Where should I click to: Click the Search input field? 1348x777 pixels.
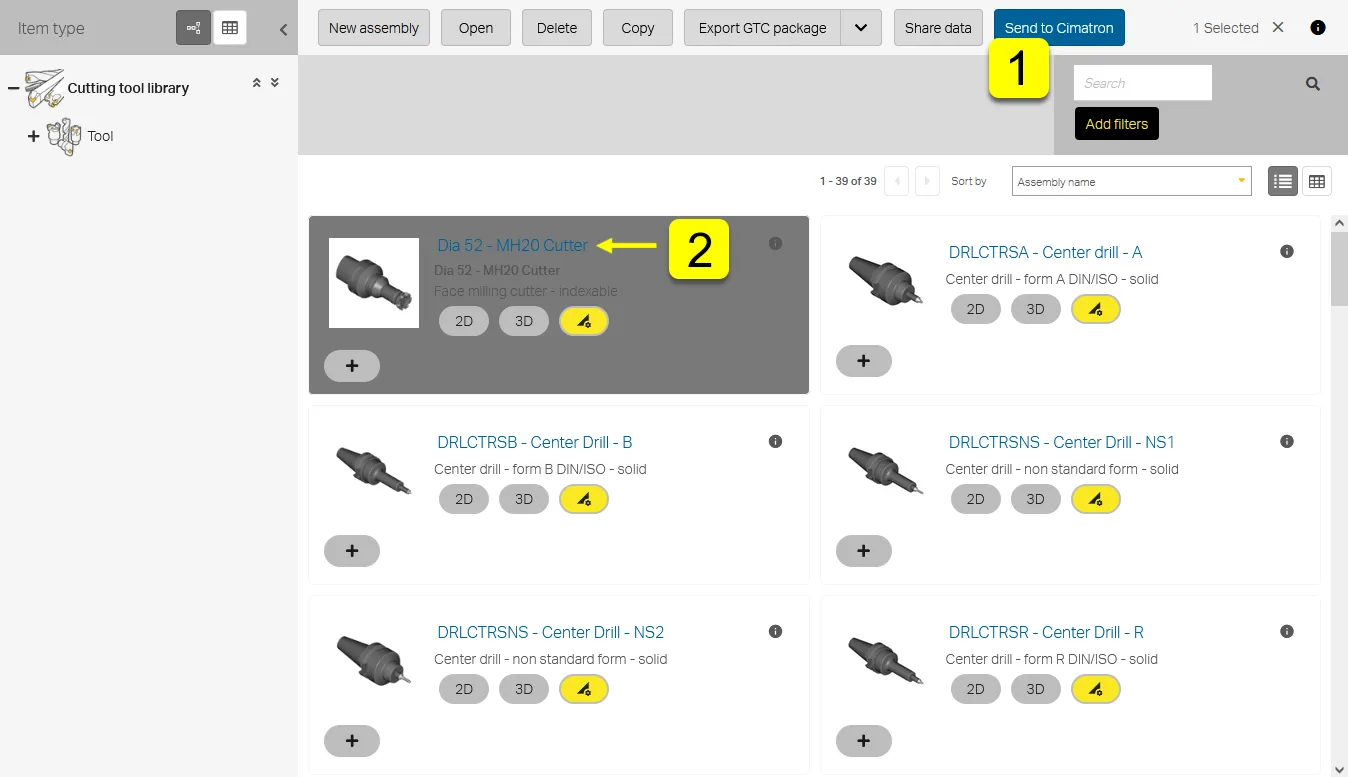pos(1142,83)
